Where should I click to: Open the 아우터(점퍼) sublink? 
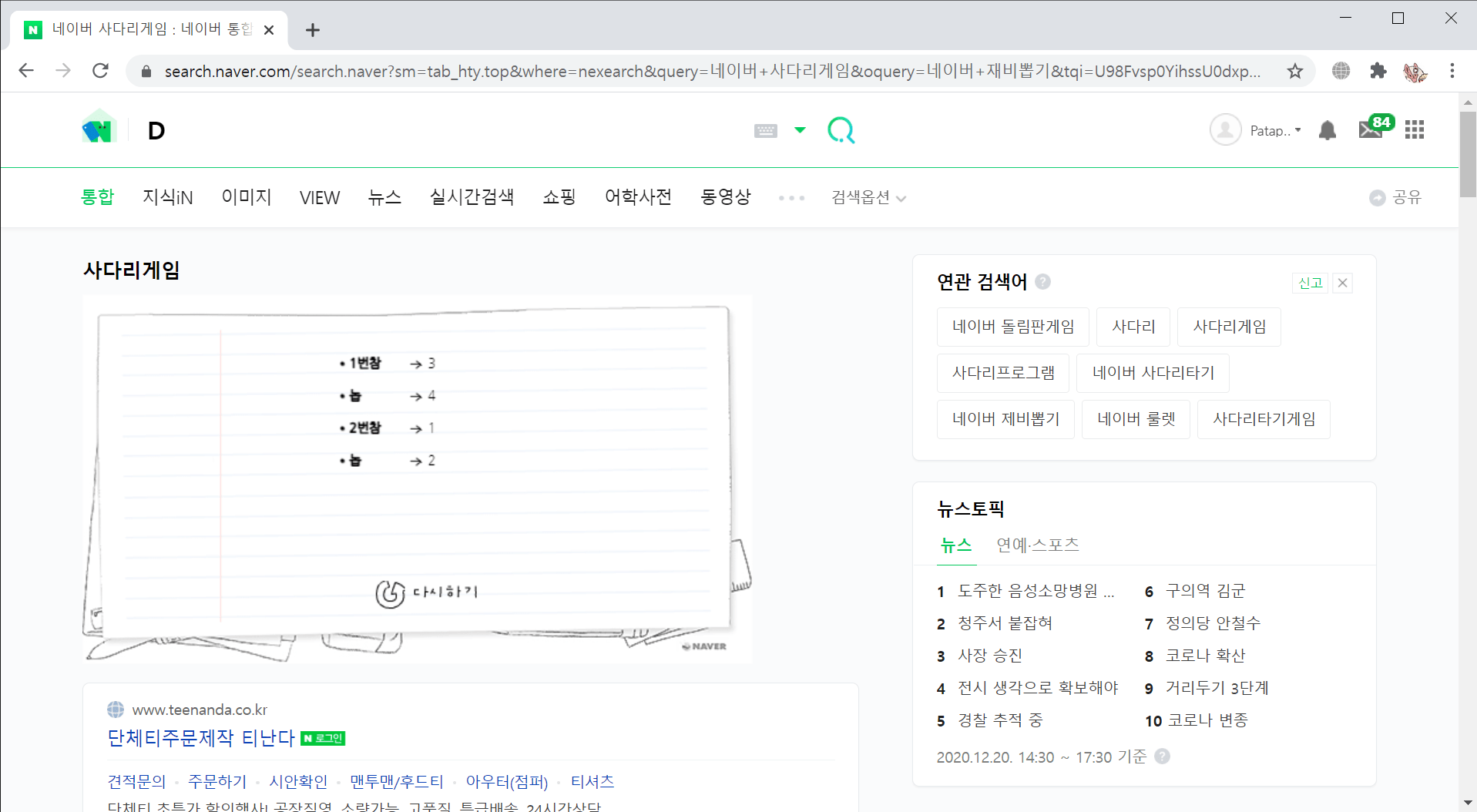[507, 782]
